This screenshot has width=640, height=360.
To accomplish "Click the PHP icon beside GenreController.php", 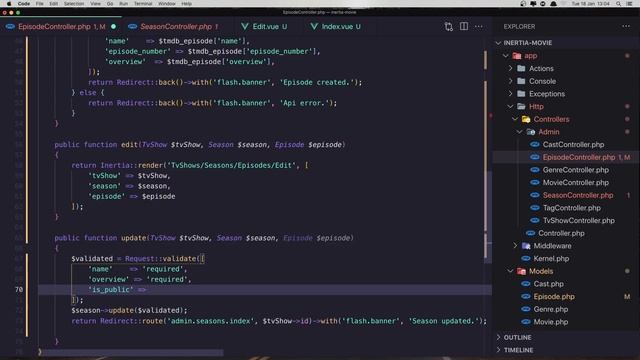I will (534, 170).
